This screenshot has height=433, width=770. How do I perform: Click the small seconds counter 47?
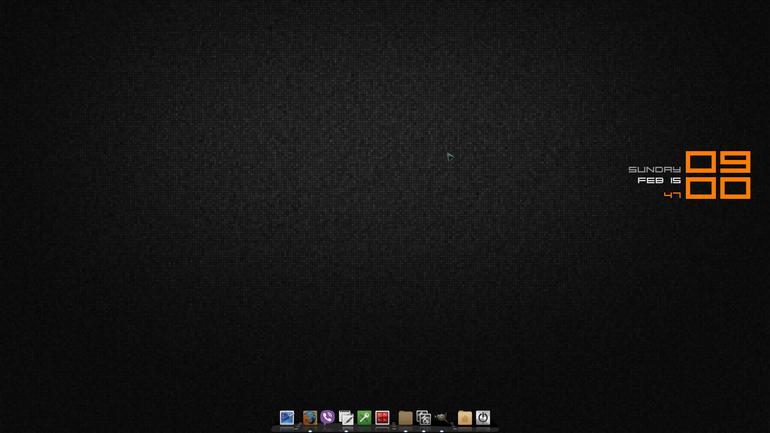[x=672, y=195]
